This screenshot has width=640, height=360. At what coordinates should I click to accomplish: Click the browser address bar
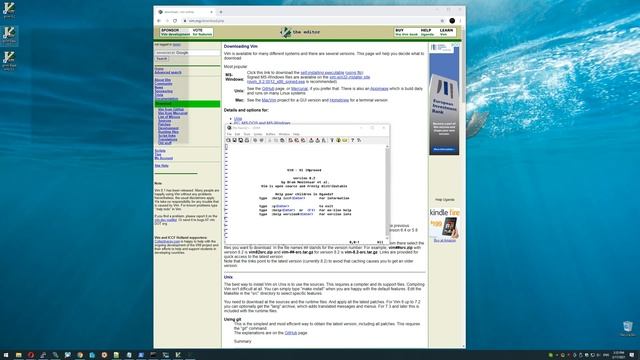click(312, 20)
